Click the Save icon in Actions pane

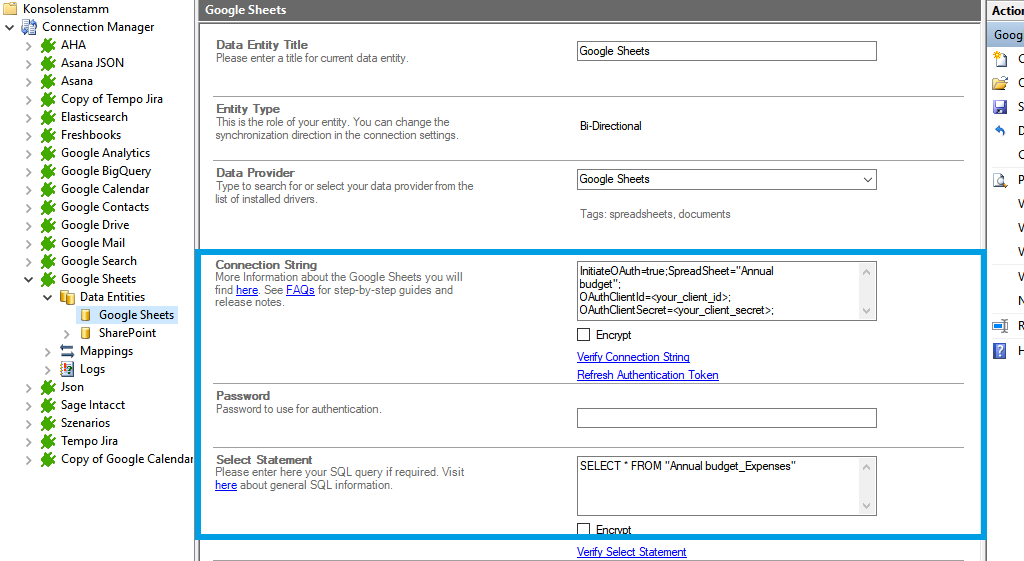point(999,107)
